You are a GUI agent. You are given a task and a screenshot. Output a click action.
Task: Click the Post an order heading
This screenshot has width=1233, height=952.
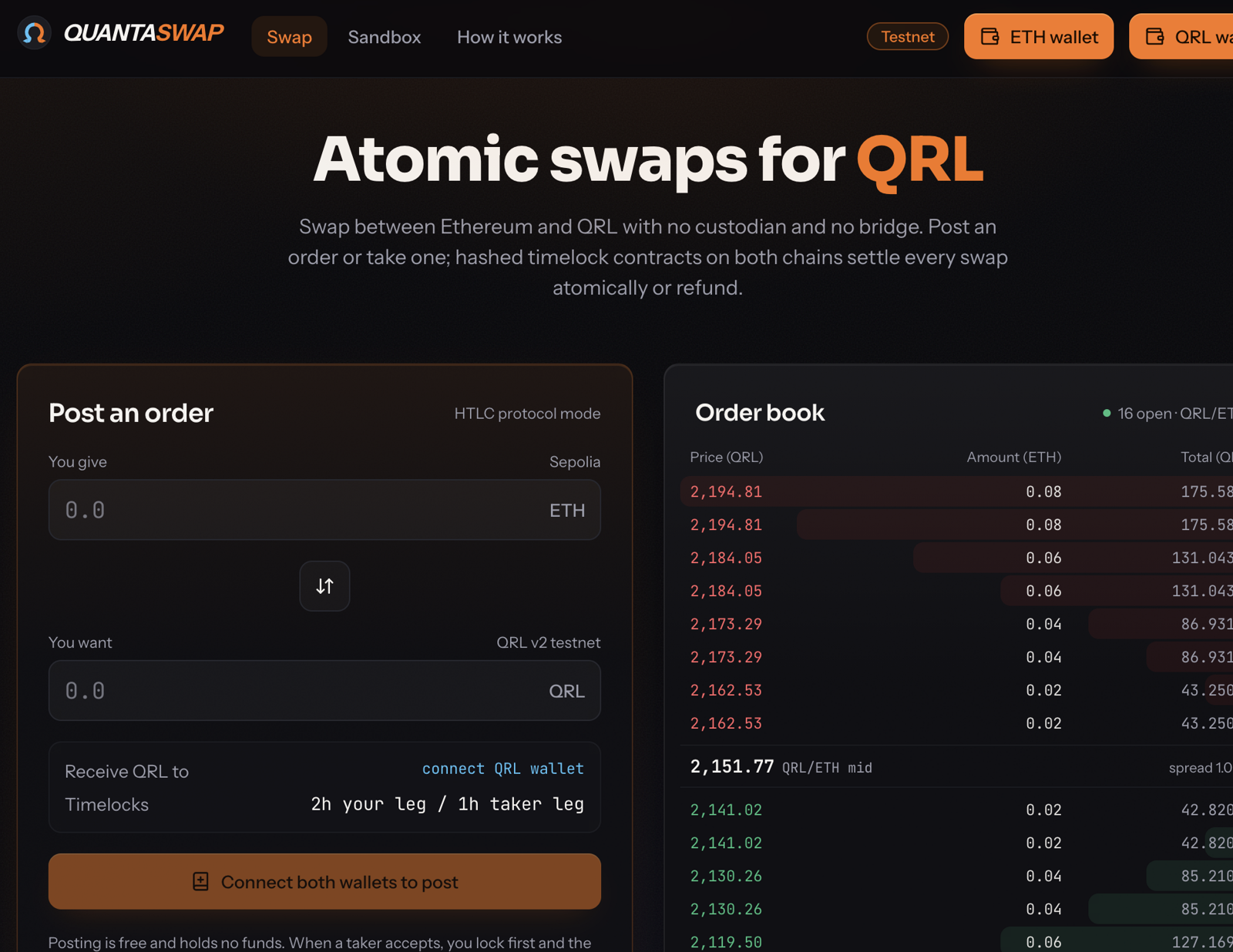tap(131, 413)
